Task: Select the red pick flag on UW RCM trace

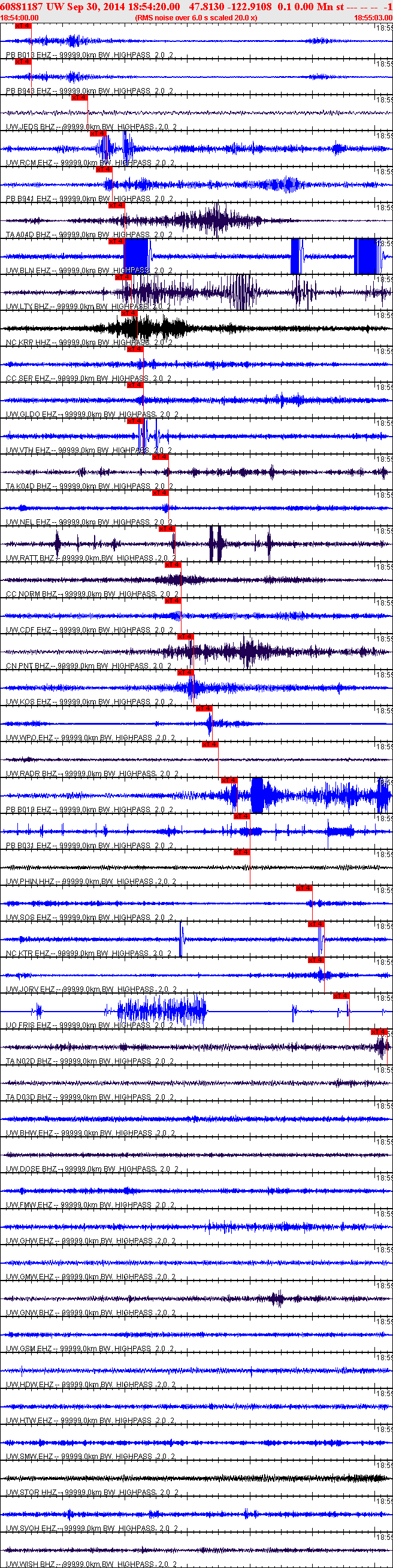Action: click(x=98, y=134)
